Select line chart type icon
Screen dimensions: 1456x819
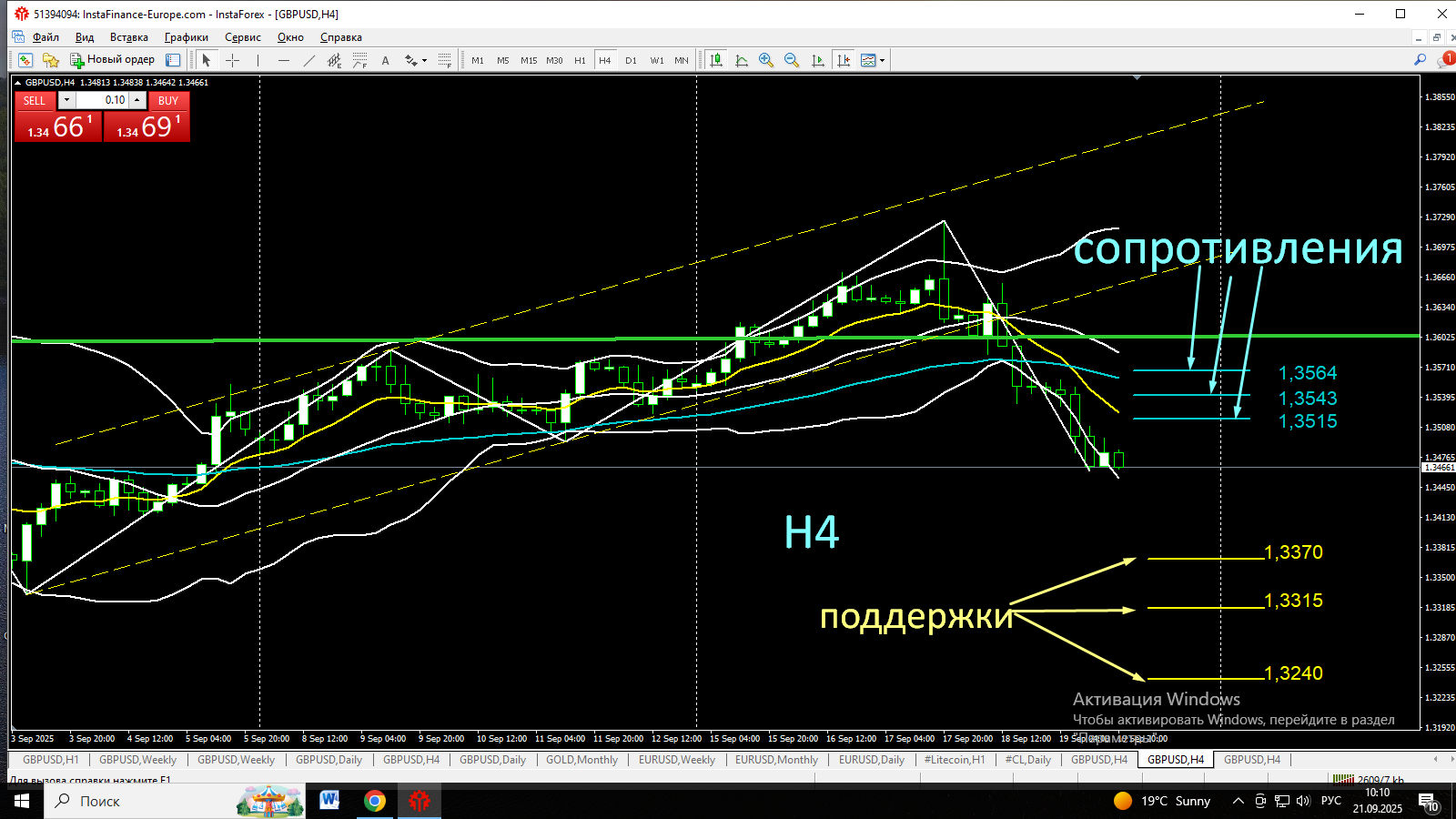742,60
